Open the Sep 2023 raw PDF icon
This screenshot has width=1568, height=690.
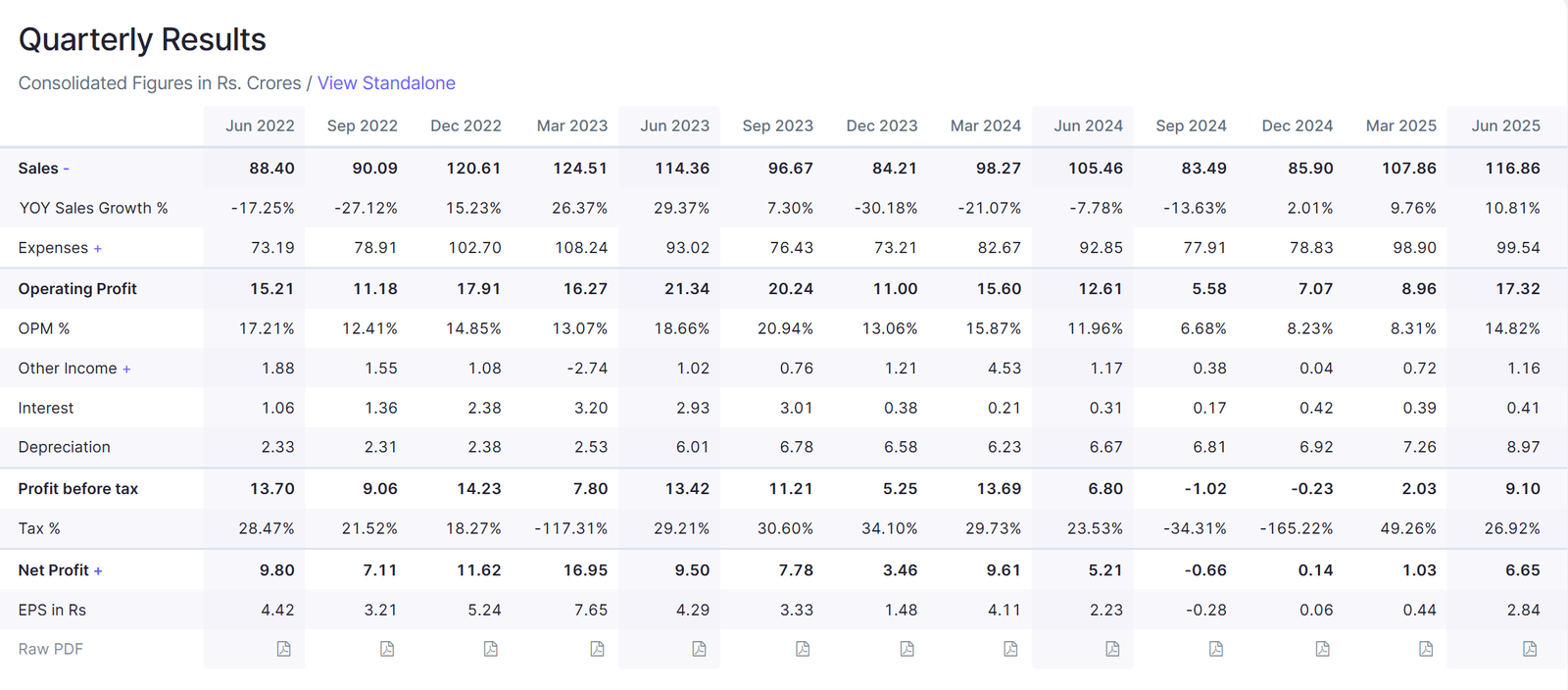click(x=803, y=649)
